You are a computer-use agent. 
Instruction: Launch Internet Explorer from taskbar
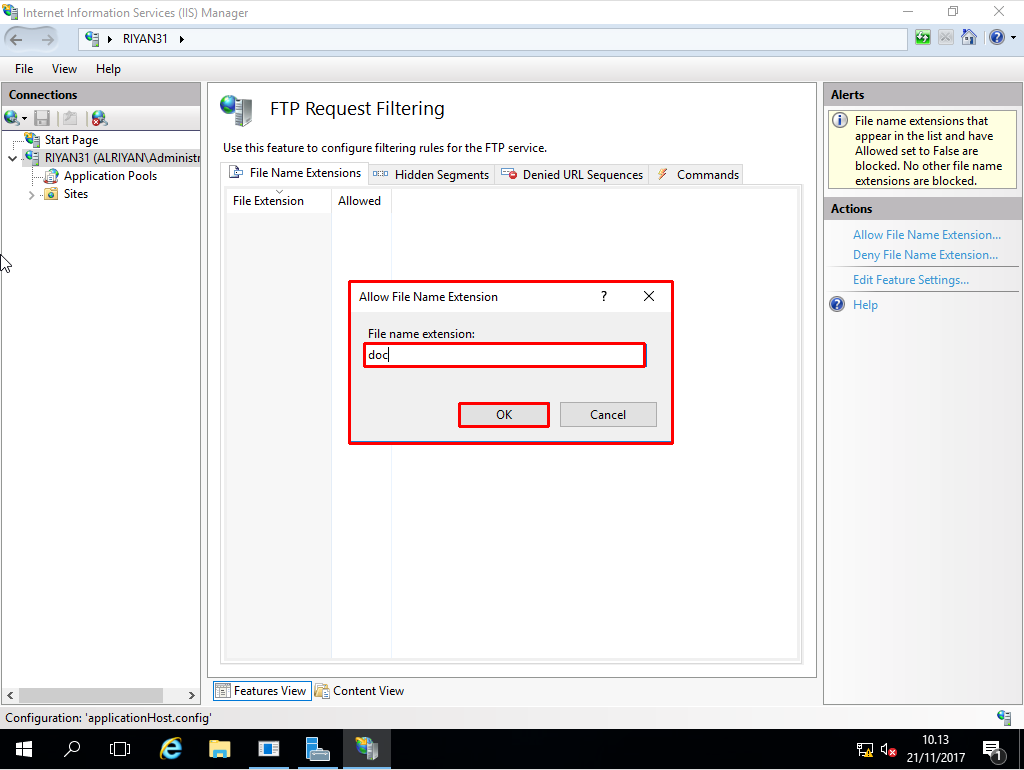pyautogui.click(x=170, y=749)
